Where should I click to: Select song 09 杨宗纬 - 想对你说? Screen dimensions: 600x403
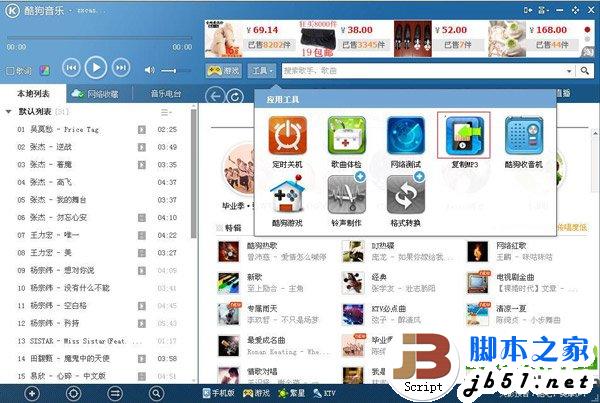tap(97, 270)
